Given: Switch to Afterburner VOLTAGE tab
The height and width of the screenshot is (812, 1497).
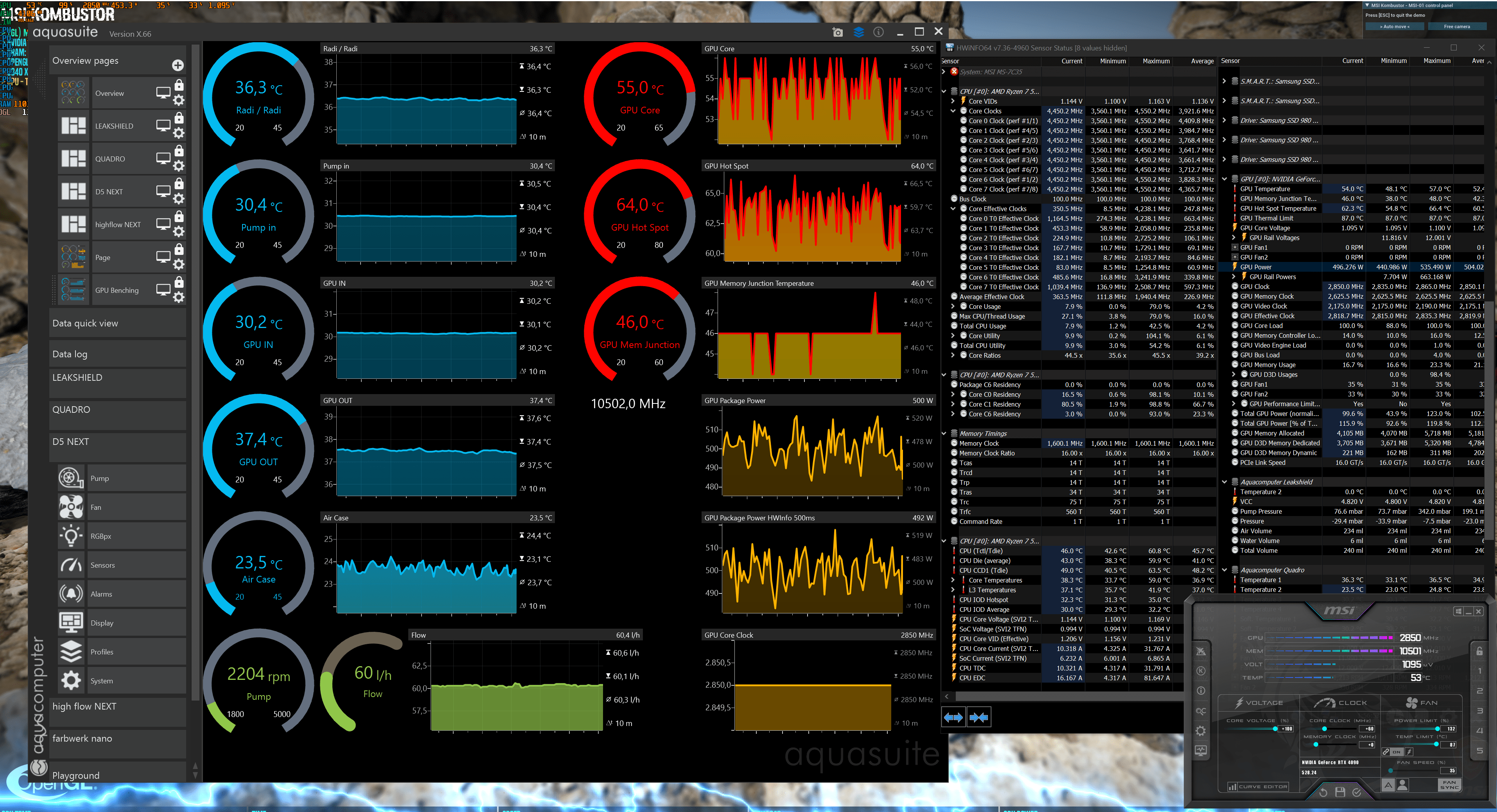Looking at the screenshot, I should tap(1258, 703).
